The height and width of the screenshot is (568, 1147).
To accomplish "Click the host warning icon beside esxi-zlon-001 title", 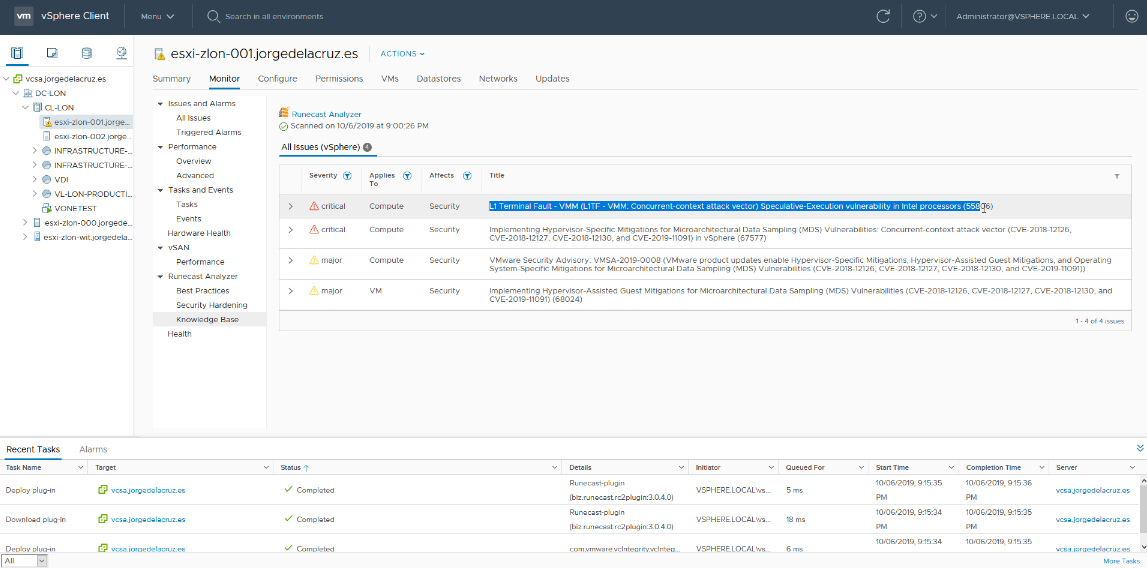I will pyautogui.click(x=160, y=54).
